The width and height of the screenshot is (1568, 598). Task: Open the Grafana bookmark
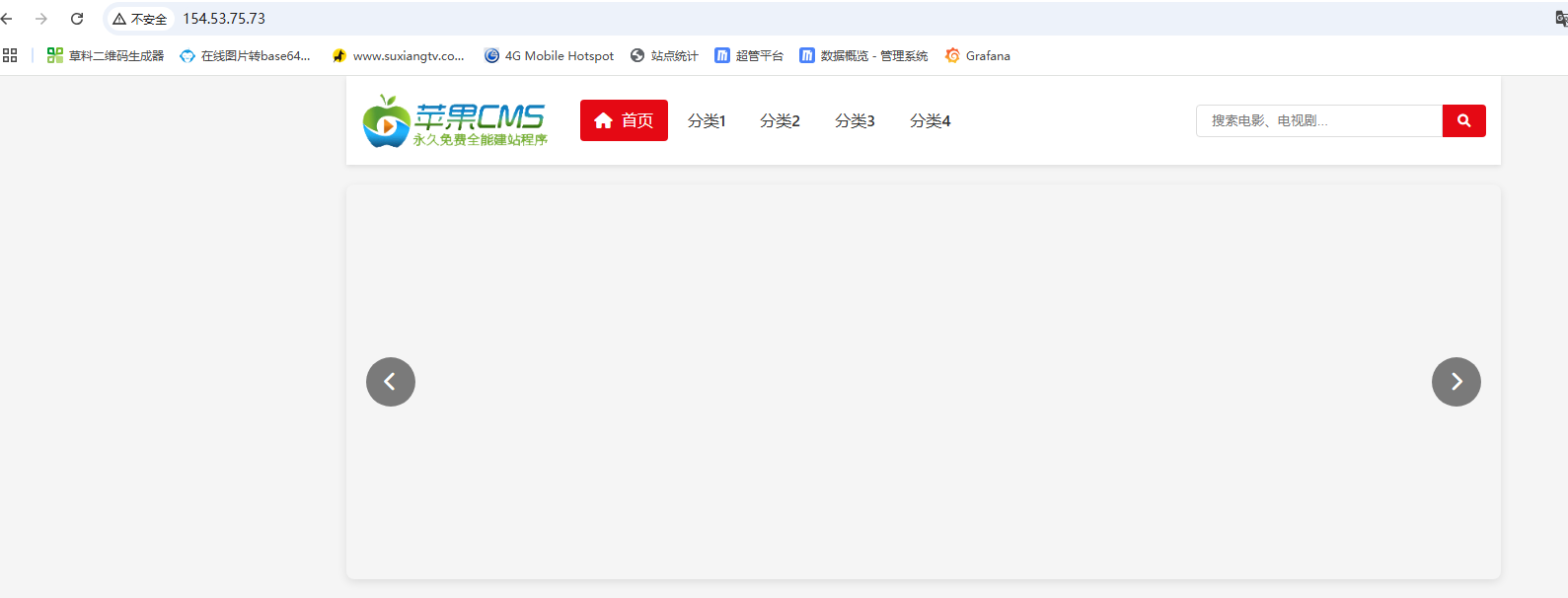click(977, 56)
